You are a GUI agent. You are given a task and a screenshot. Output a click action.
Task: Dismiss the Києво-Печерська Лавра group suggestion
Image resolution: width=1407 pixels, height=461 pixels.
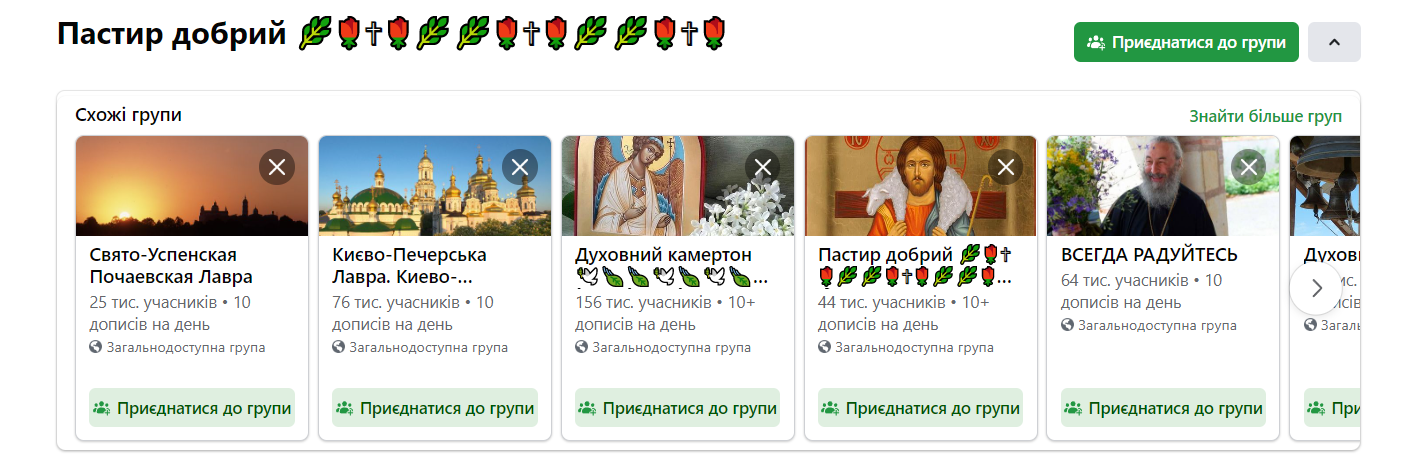pyautogui.click(x=520, y=167)
